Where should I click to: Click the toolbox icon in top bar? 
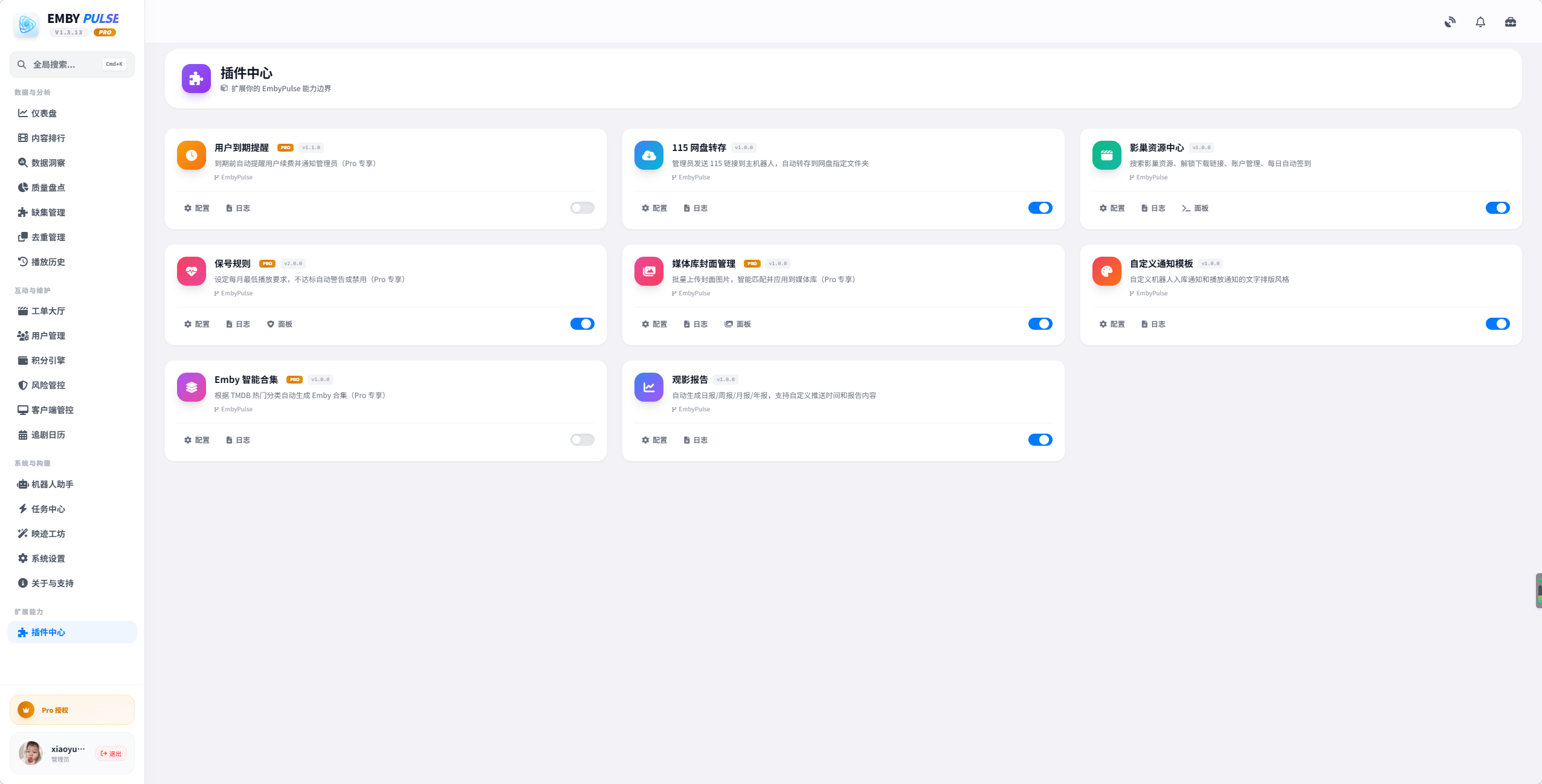click(x=1510, y=22)
